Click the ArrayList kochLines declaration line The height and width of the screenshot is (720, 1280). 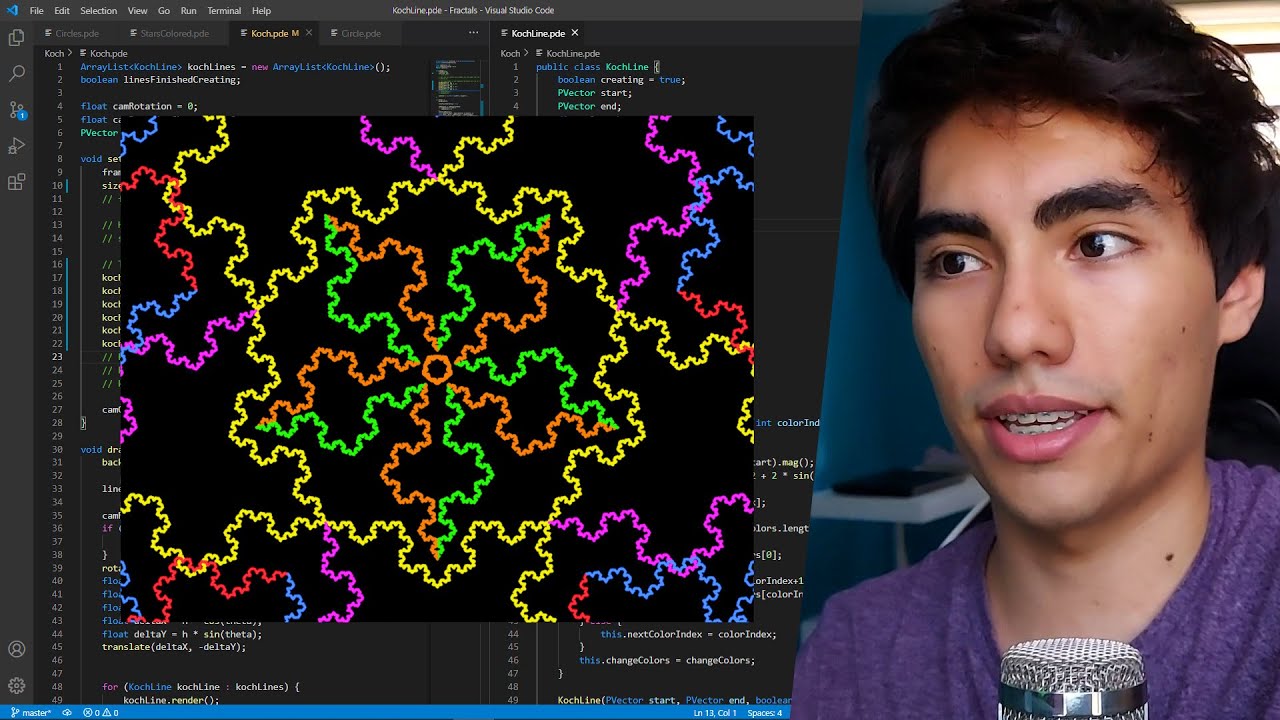pyautogui.click(x=235, y=67)
